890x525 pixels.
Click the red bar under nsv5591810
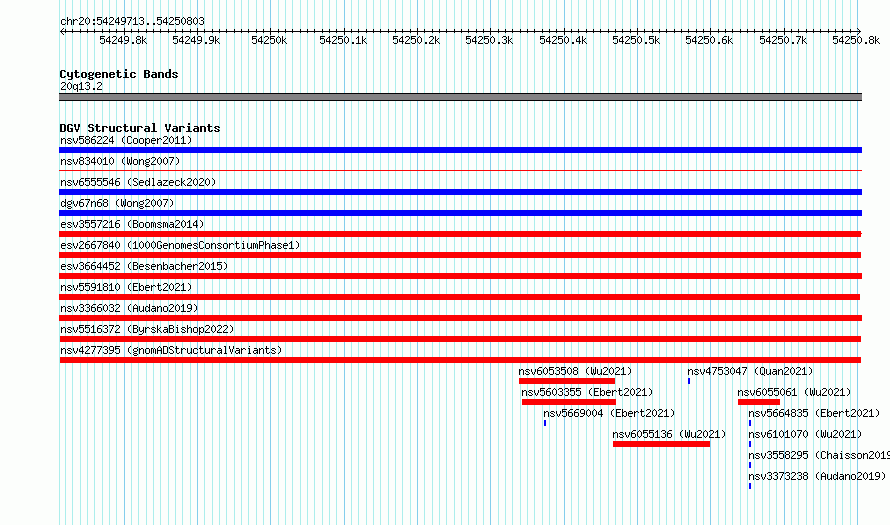(x=460, y=297)
